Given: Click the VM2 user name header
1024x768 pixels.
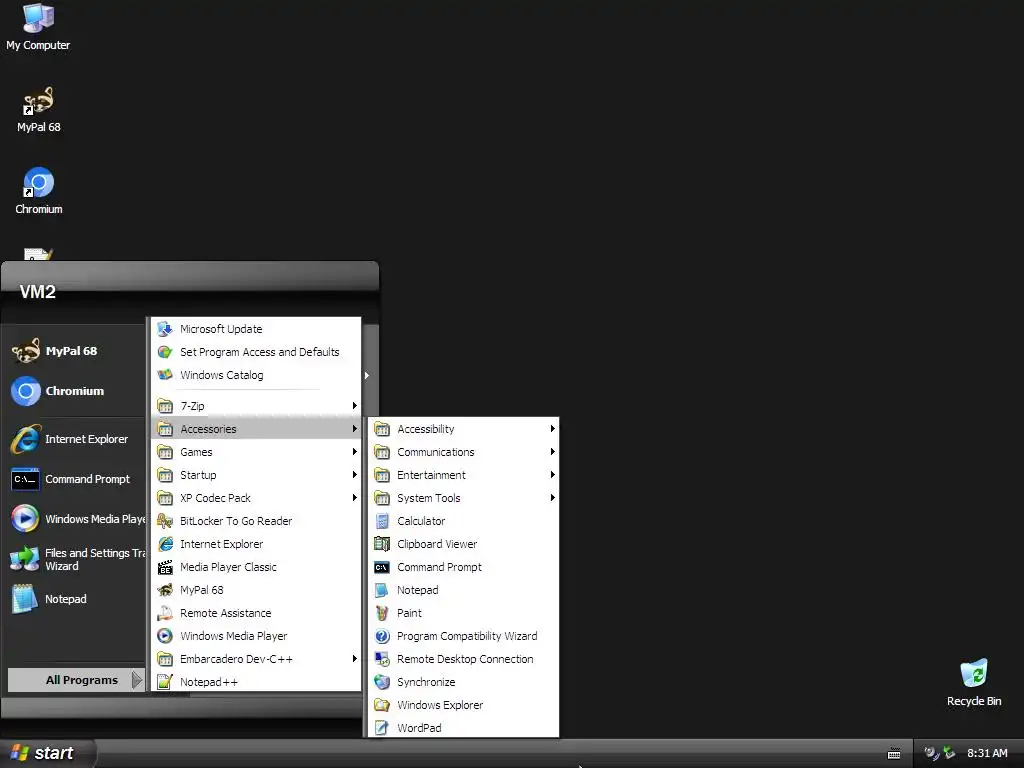Looking at the screenshot, I should coord(37,291).
